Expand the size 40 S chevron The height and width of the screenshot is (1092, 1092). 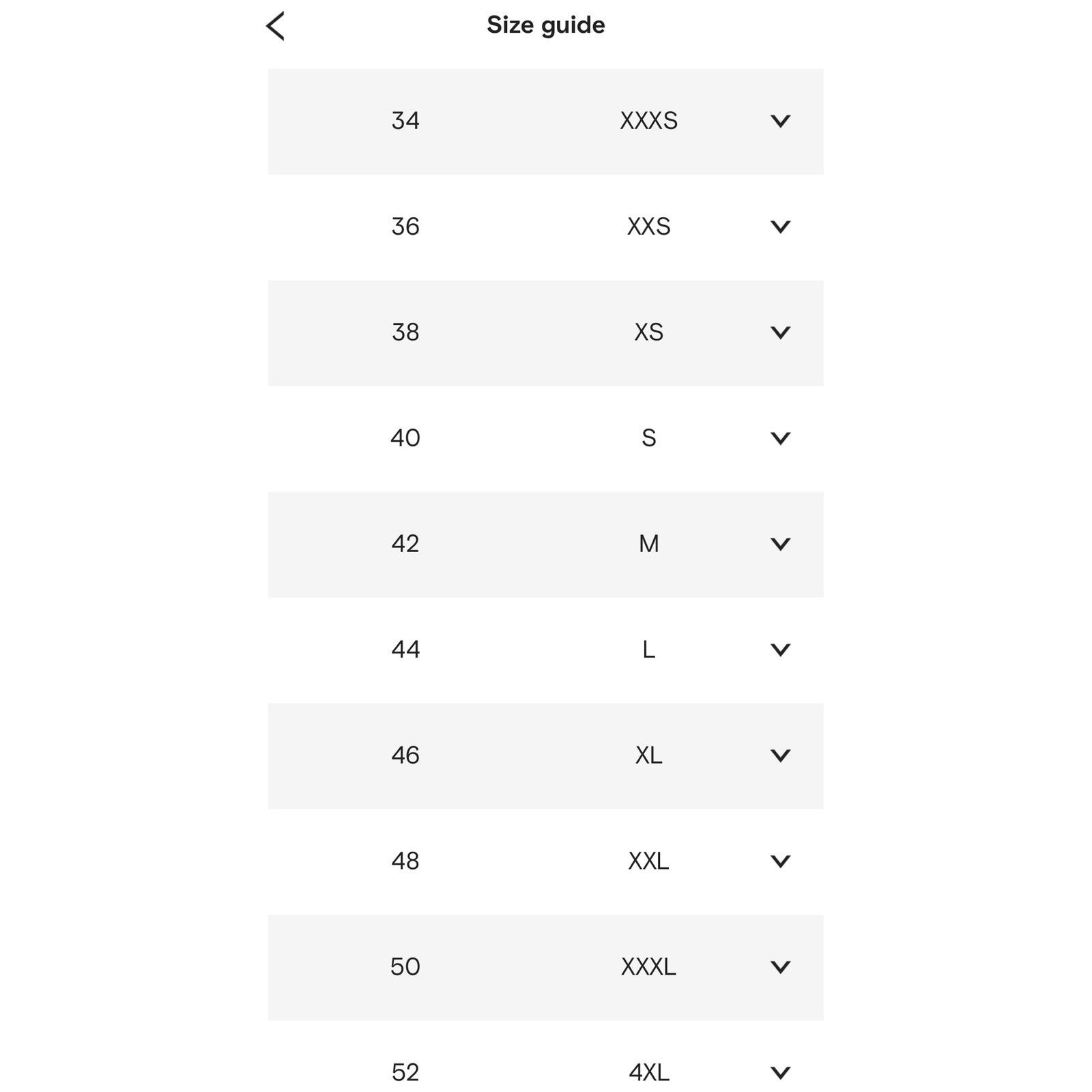[x=780, y=439]
